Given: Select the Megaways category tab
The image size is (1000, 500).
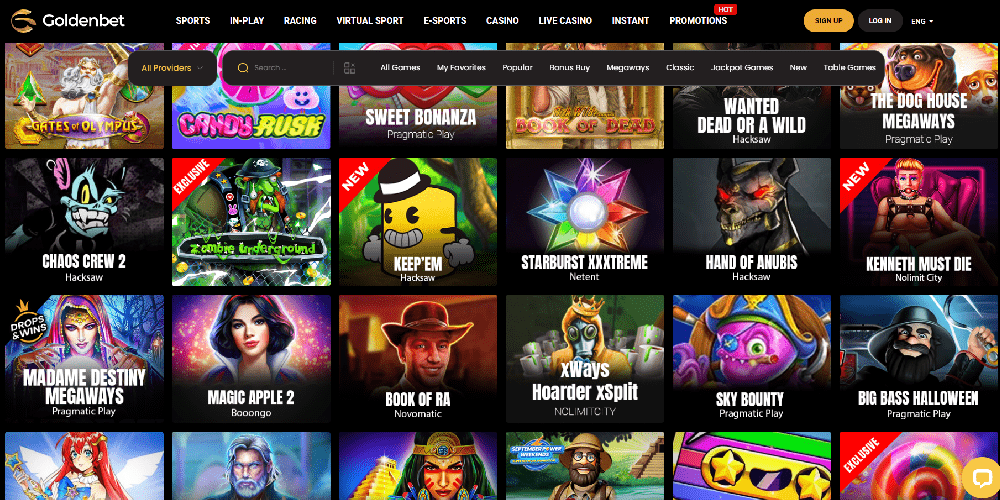Looking at the screenshot, I should pyautogui.click(x=628, y=68).
